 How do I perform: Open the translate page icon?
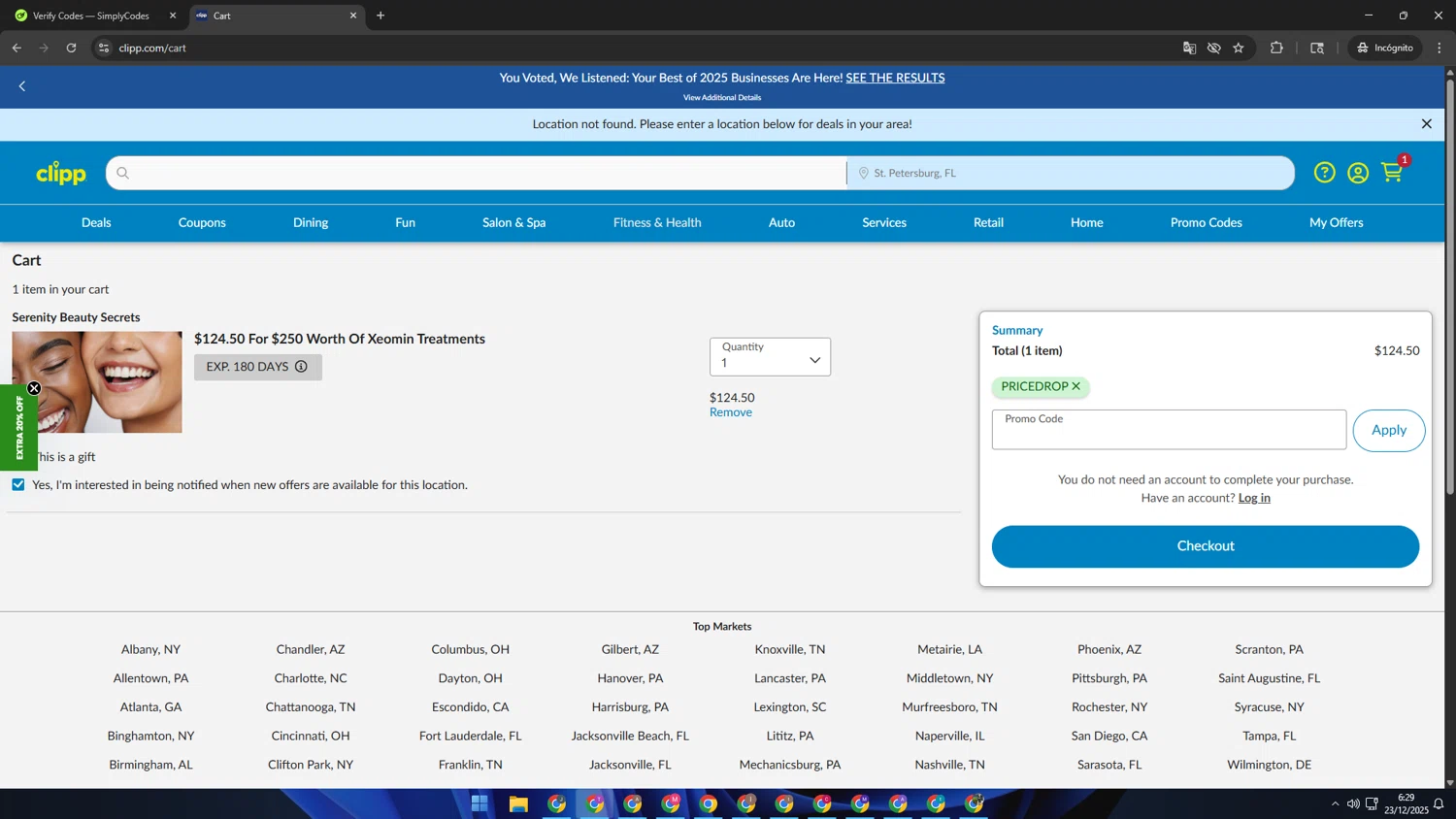click(1189, 48)
